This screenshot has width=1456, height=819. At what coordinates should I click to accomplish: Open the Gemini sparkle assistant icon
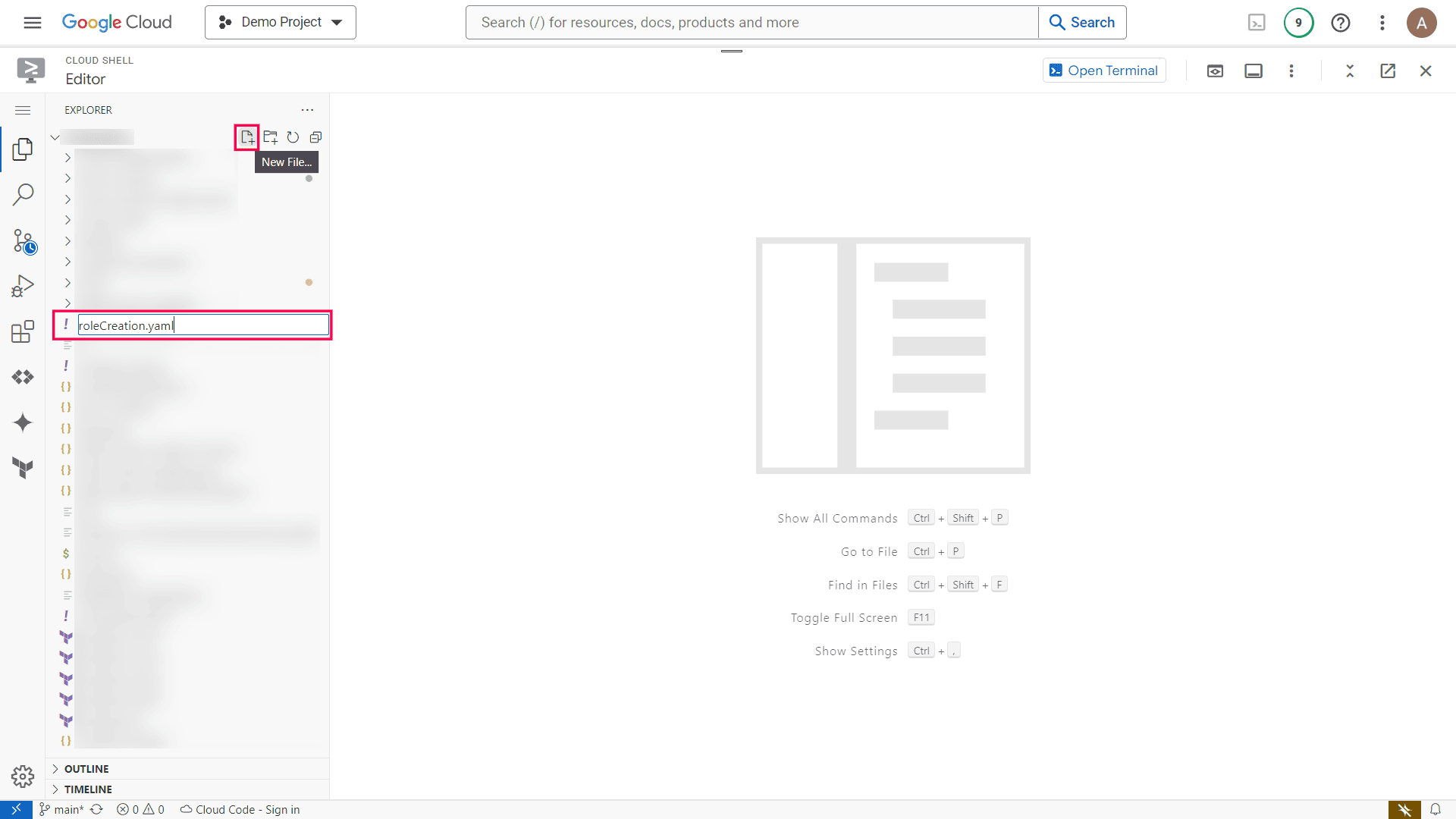23,422
